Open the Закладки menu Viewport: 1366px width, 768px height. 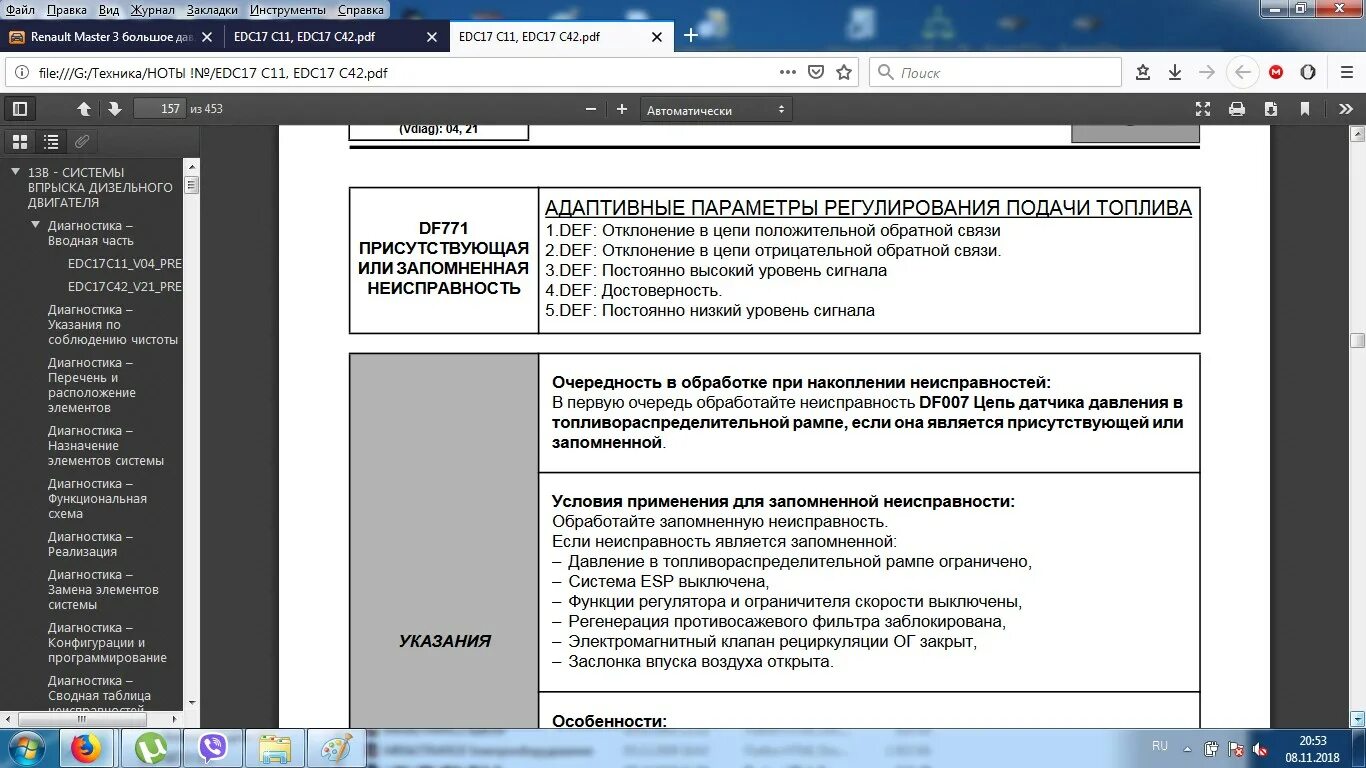(x=214, y=10)
